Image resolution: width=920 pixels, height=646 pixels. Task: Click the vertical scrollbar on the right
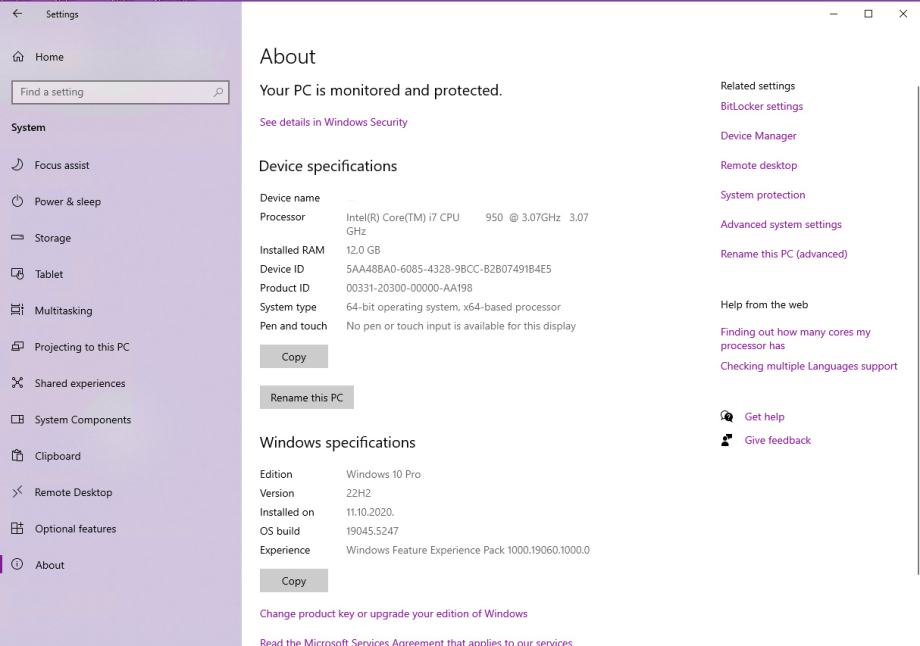(x=918, y=329)
